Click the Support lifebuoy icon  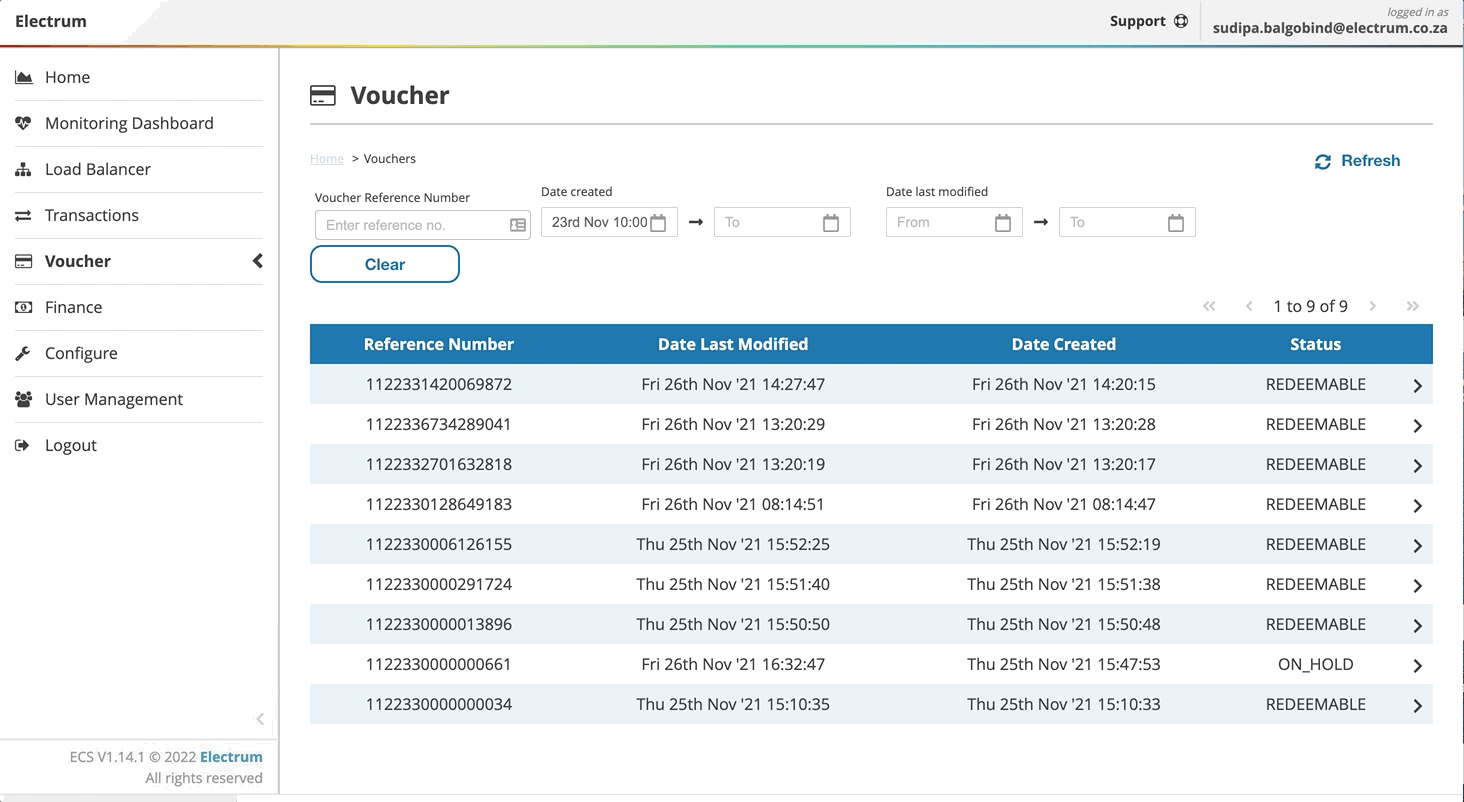1181,21
